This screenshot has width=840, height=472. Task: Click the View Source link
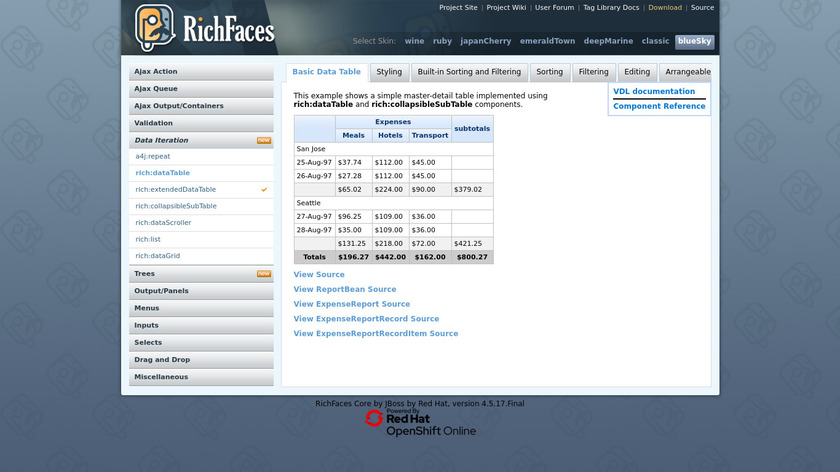[x=319, y=274]
